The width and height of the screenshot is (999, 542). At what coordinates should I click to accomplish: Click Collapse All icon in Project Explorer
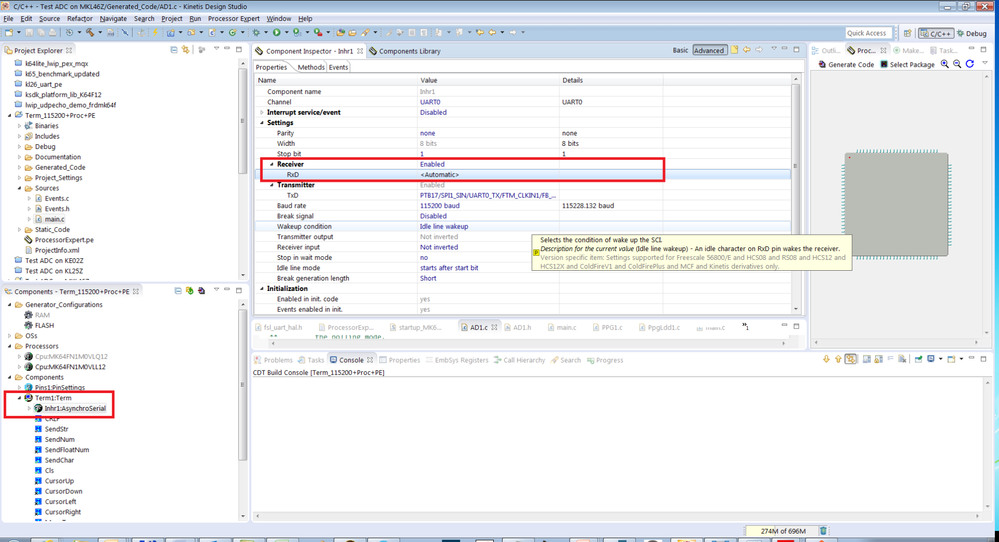pos(174,50)
